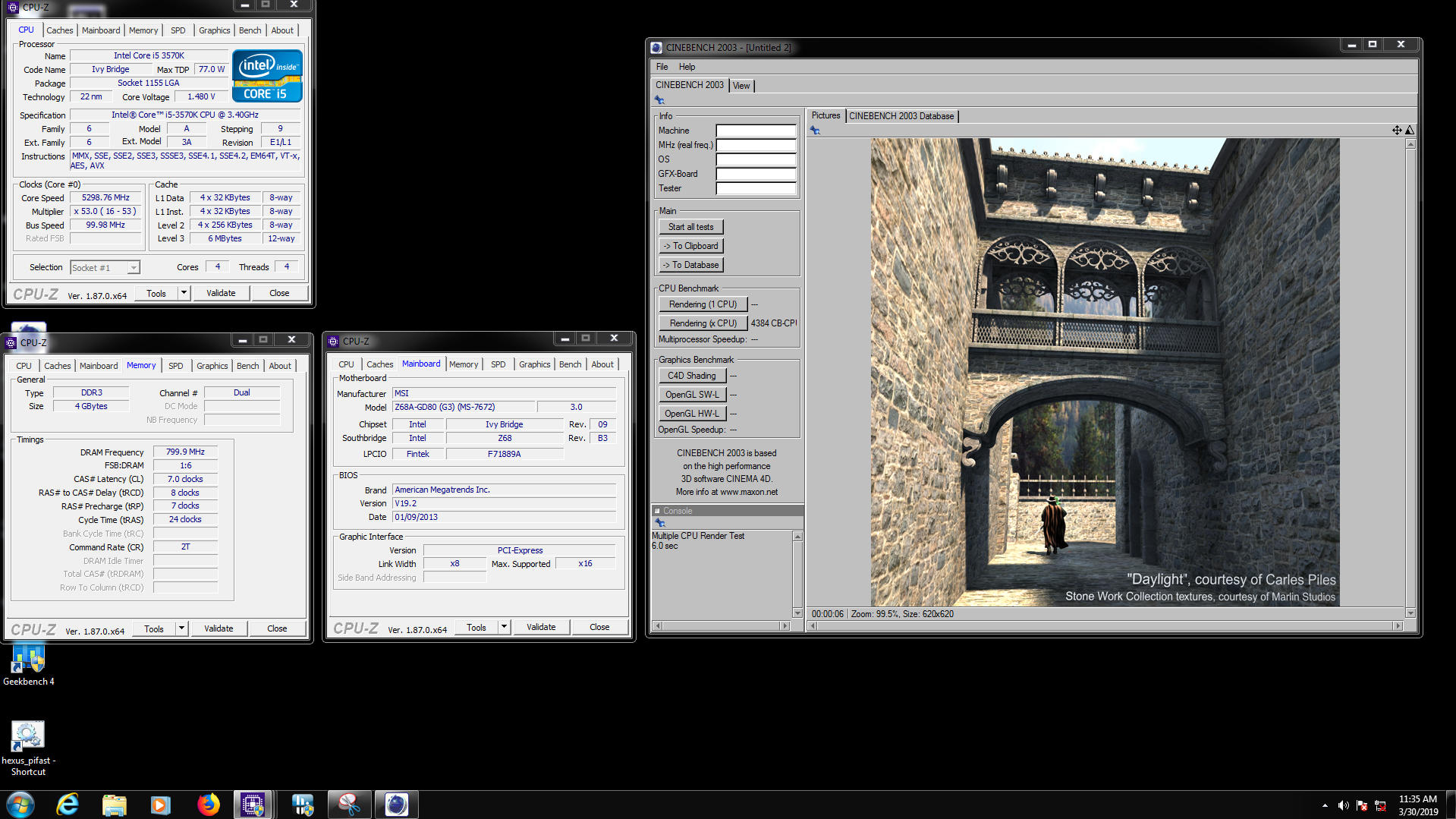Click the Tester input field
Screen dimensions: 1456x819
[x=756, y=188]
